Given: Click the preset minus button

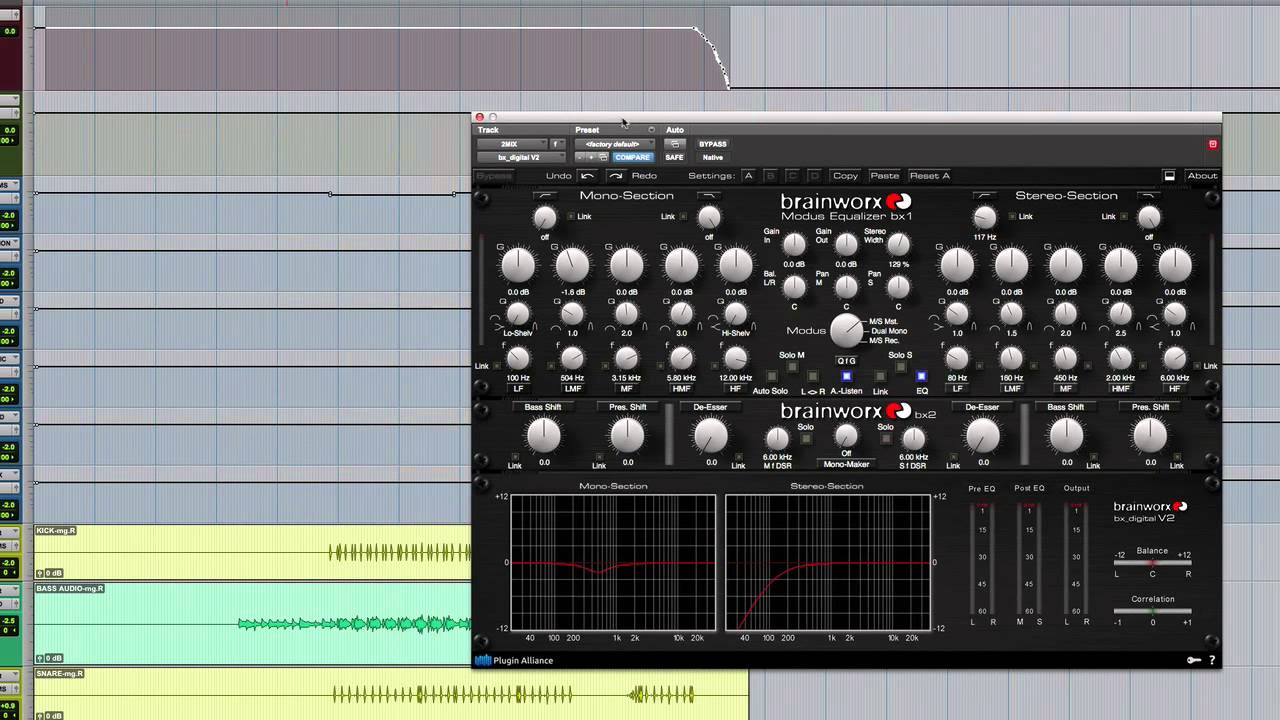Looking at the screenshot, I should 580,157.
